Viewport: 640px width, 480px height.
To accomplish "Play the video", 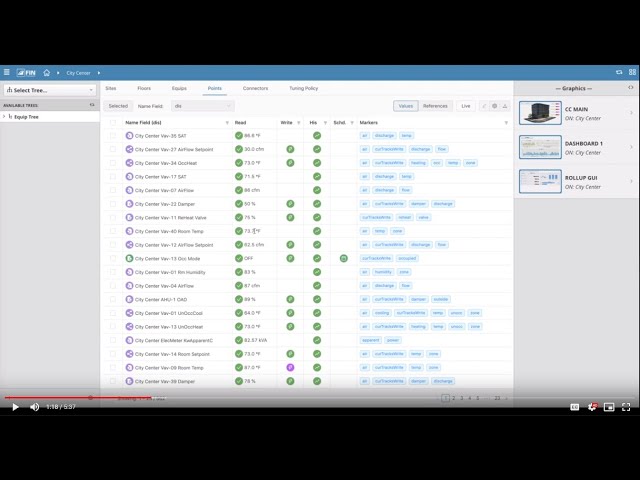I will coord(15,407).
